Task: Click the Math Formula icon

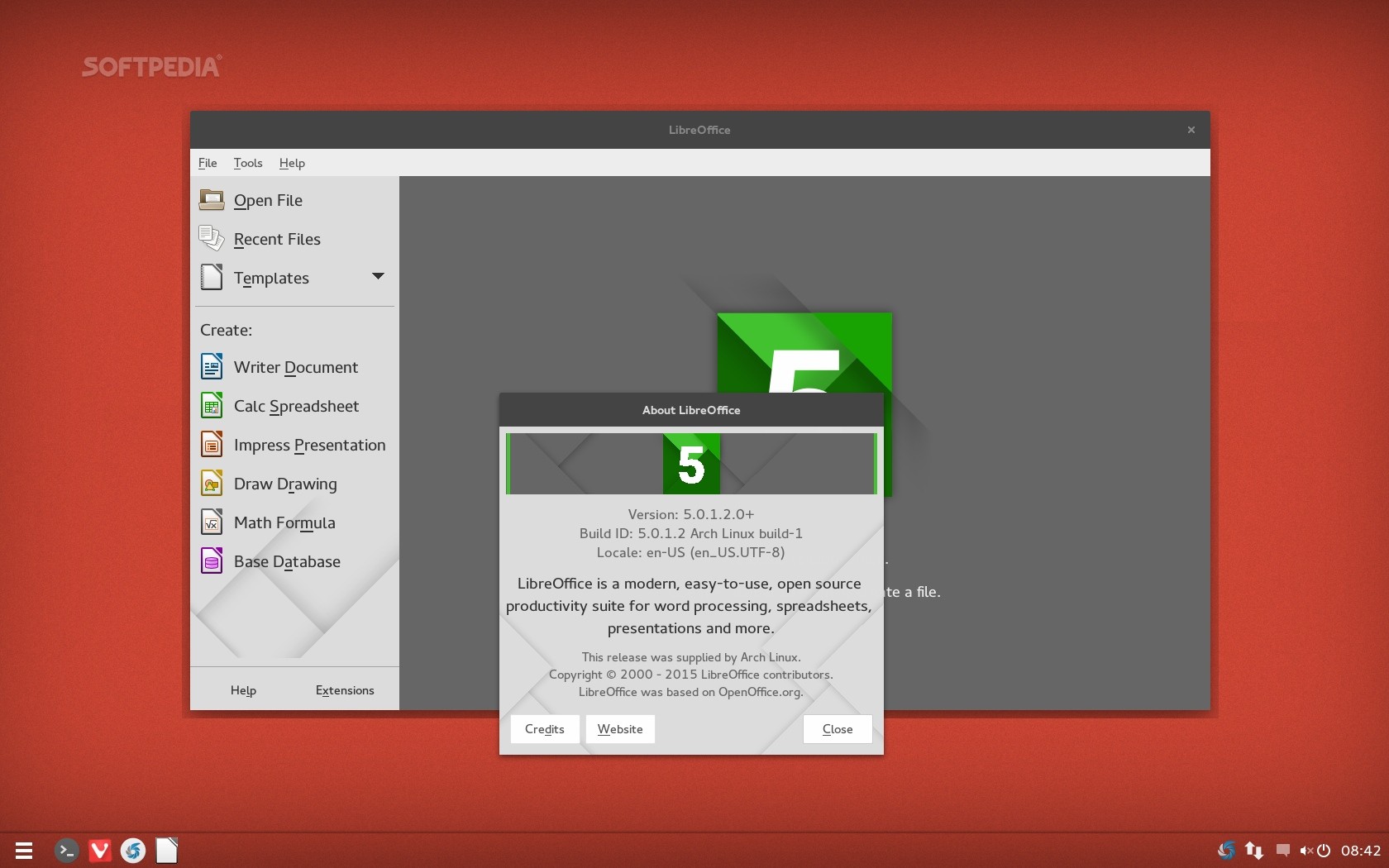Action: pos(212,522)
